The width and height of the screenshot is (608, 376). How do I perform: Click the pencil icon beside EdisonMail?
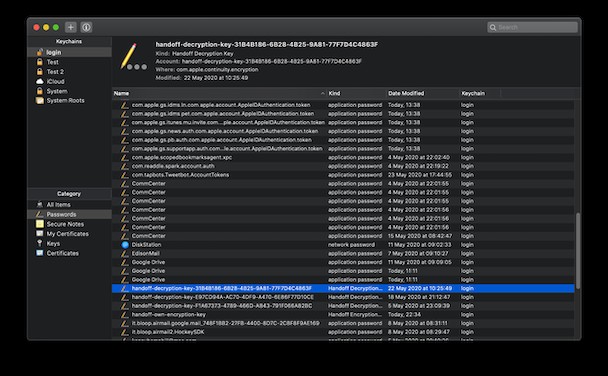[x=124, y=254]
